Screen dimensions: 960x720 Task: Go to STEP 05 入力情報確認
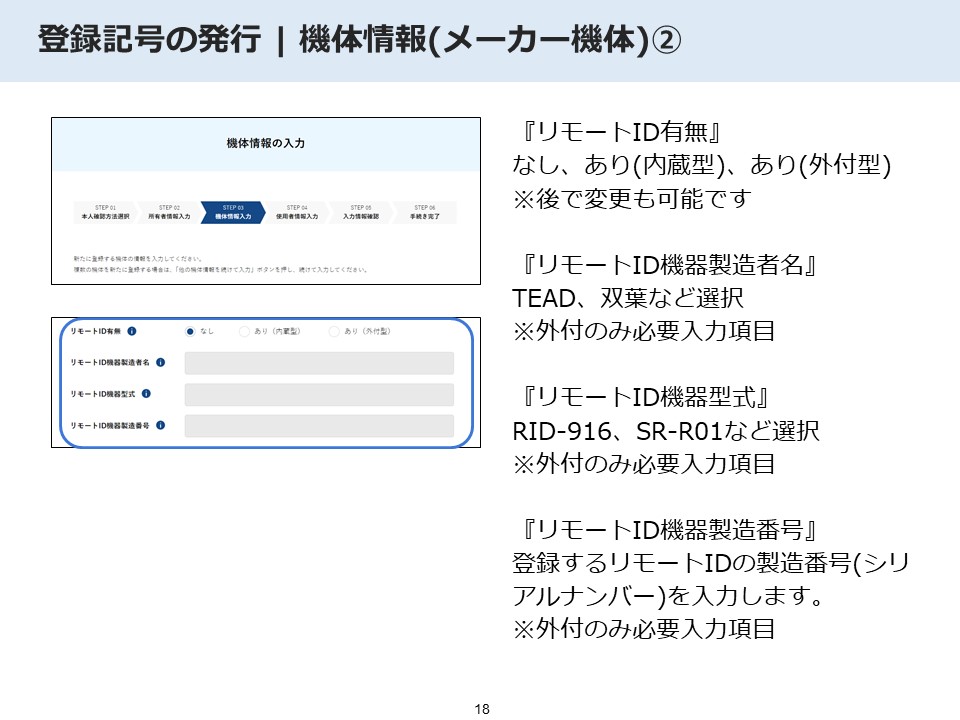point(361,212)
